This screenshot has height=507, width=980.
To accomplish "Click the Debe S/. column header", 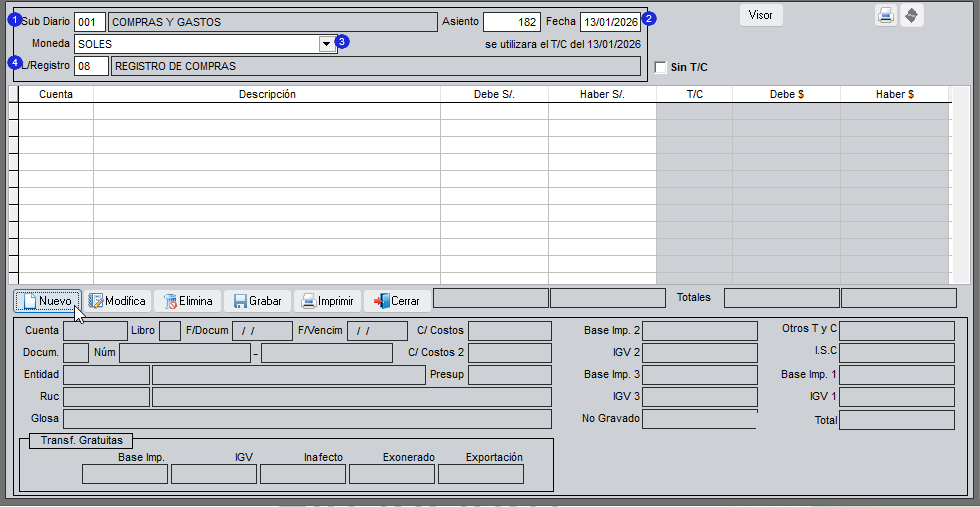I will coord(494,94).
